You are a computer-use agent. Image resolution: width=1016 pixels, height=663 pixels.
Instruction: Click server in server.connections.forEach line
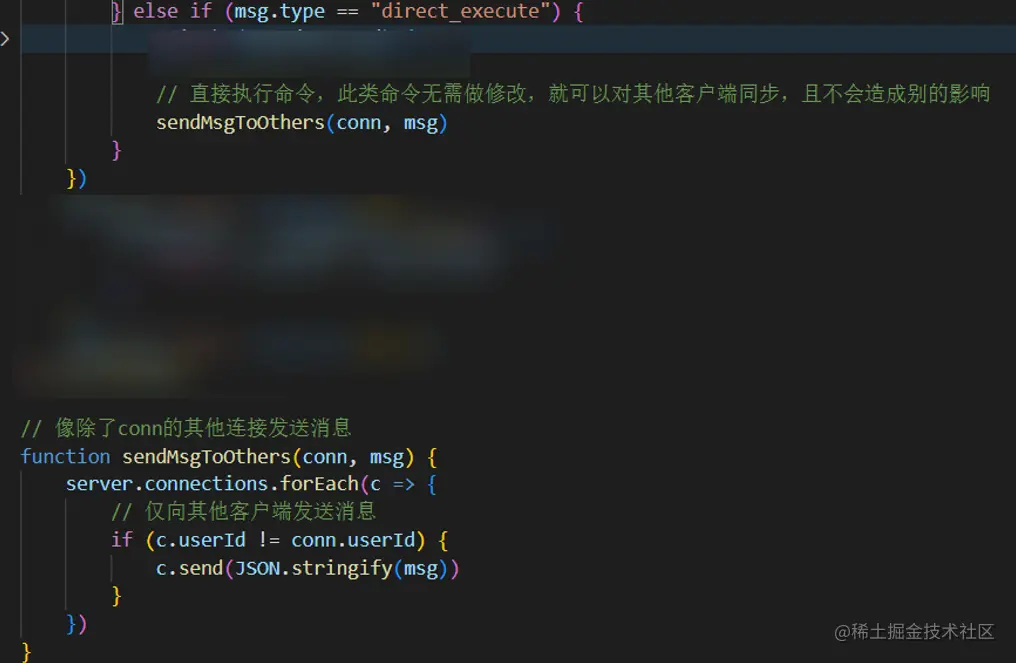click(x=99, y=484)
